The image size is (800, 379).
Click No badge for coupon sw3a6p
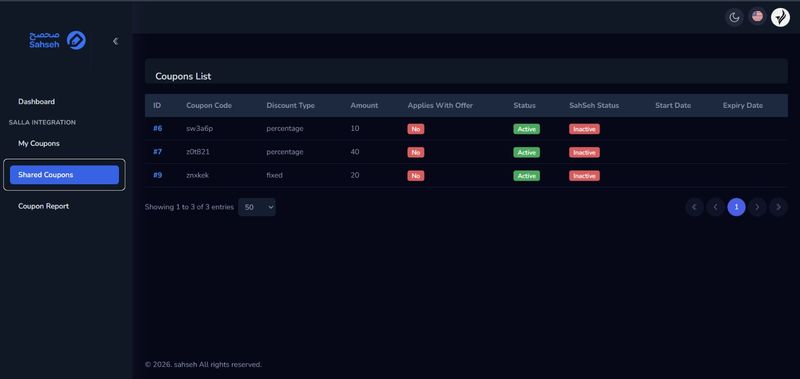(416, 129)
